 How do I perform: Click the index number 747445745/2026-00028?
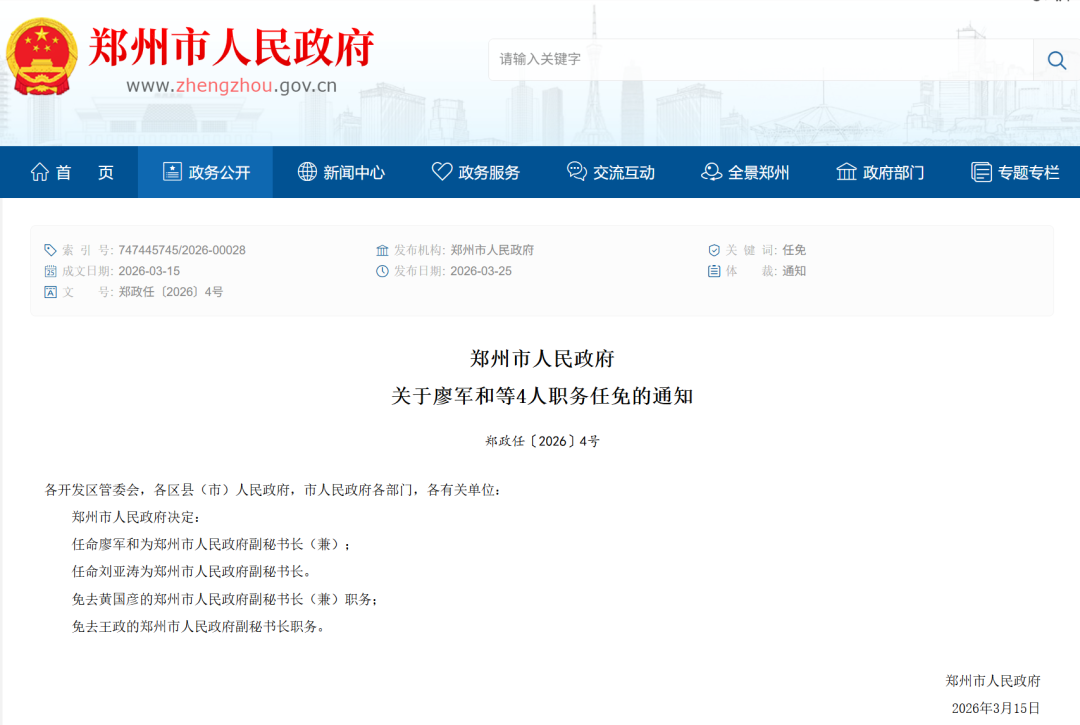pyautogui.click(x=181, y=250)
